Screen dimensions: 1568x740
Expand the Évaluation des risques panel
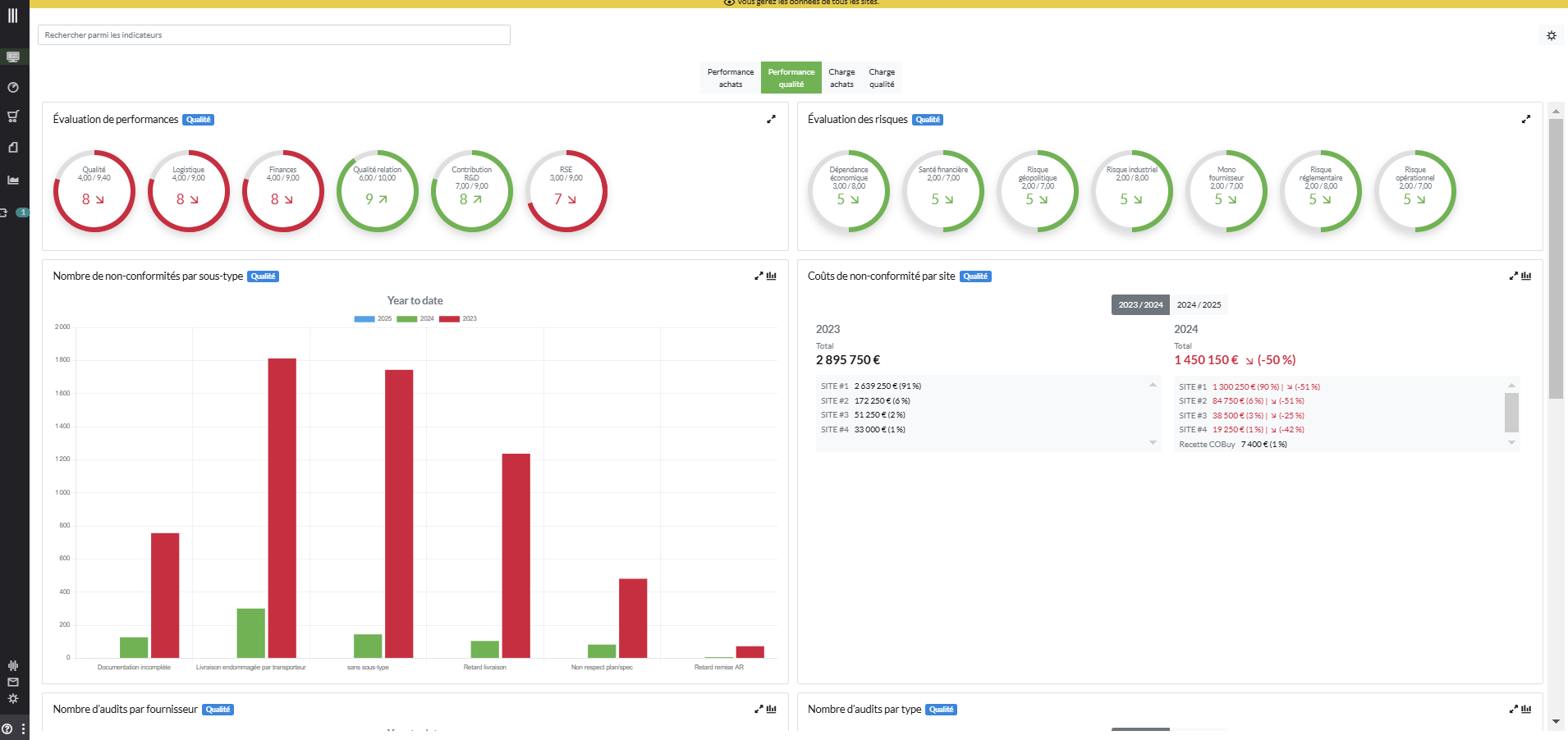(1526, 119)
